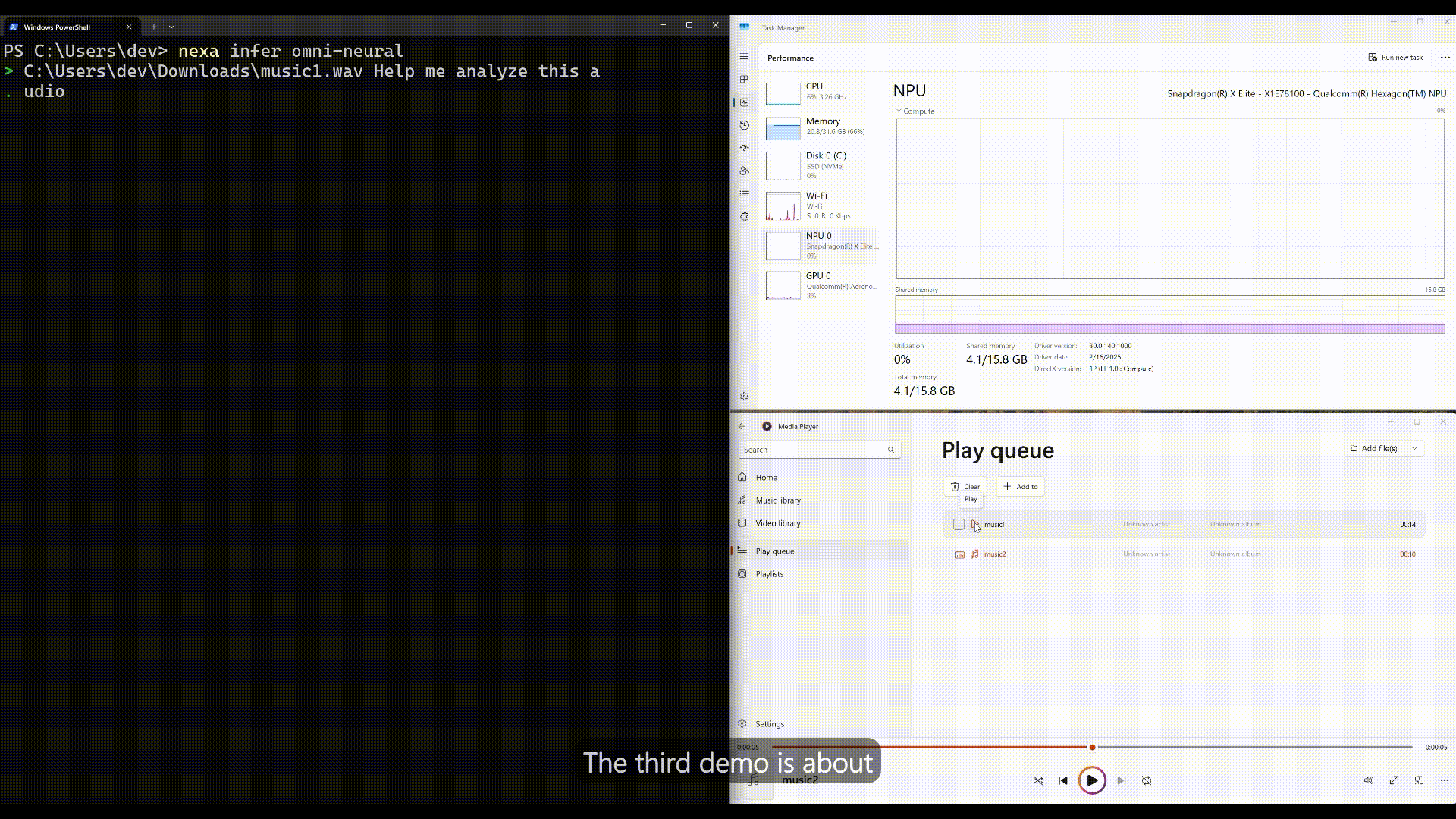The height and width of the screenshot is (819, 1456).
Task: Collapse the NPU Compute graph chevron
Action: coord(899,111)
